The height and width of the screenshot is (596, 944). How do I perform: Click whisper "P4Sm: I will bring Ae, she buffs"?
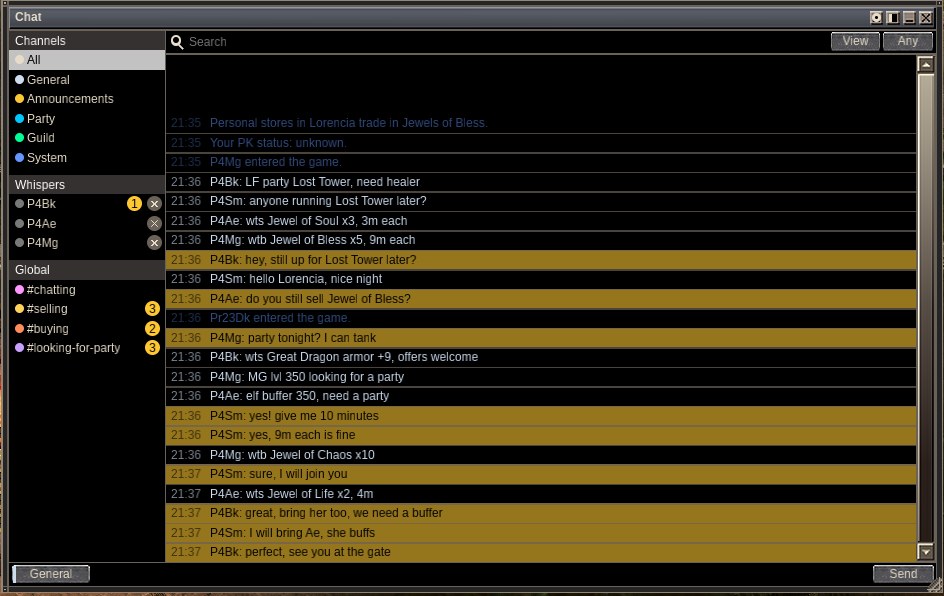coord(541,533)
